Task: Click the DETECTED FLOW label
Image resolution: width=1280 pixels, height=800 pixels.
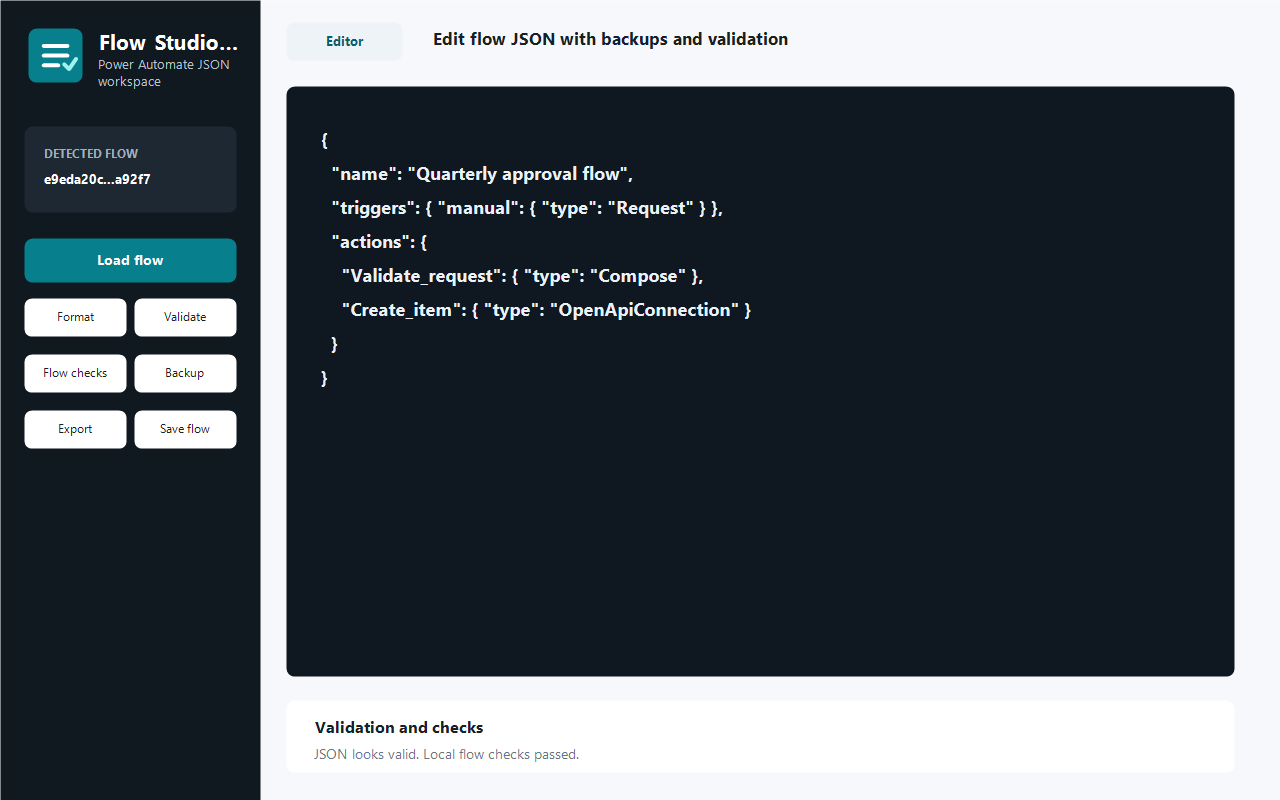Action: click(x=91, y=154)
